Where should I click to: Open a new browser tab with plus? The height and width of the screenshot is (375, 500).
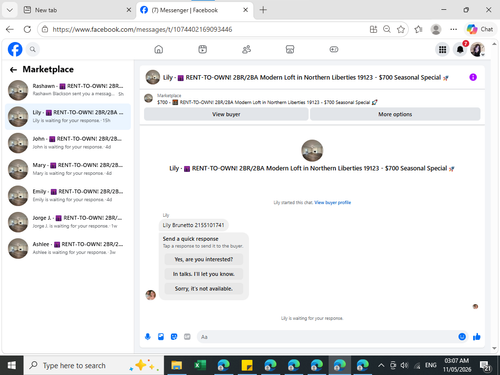pos(263,10)
